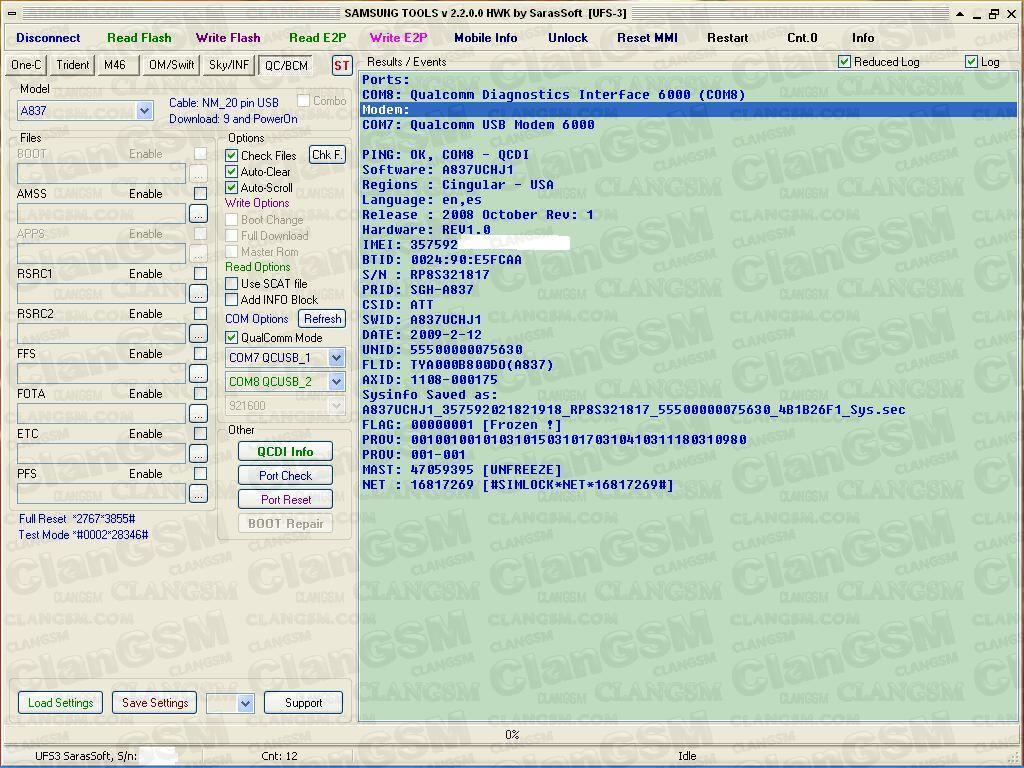Toggle the Log checkbox
Viewport: 1024px width, 768px height.
971,61
